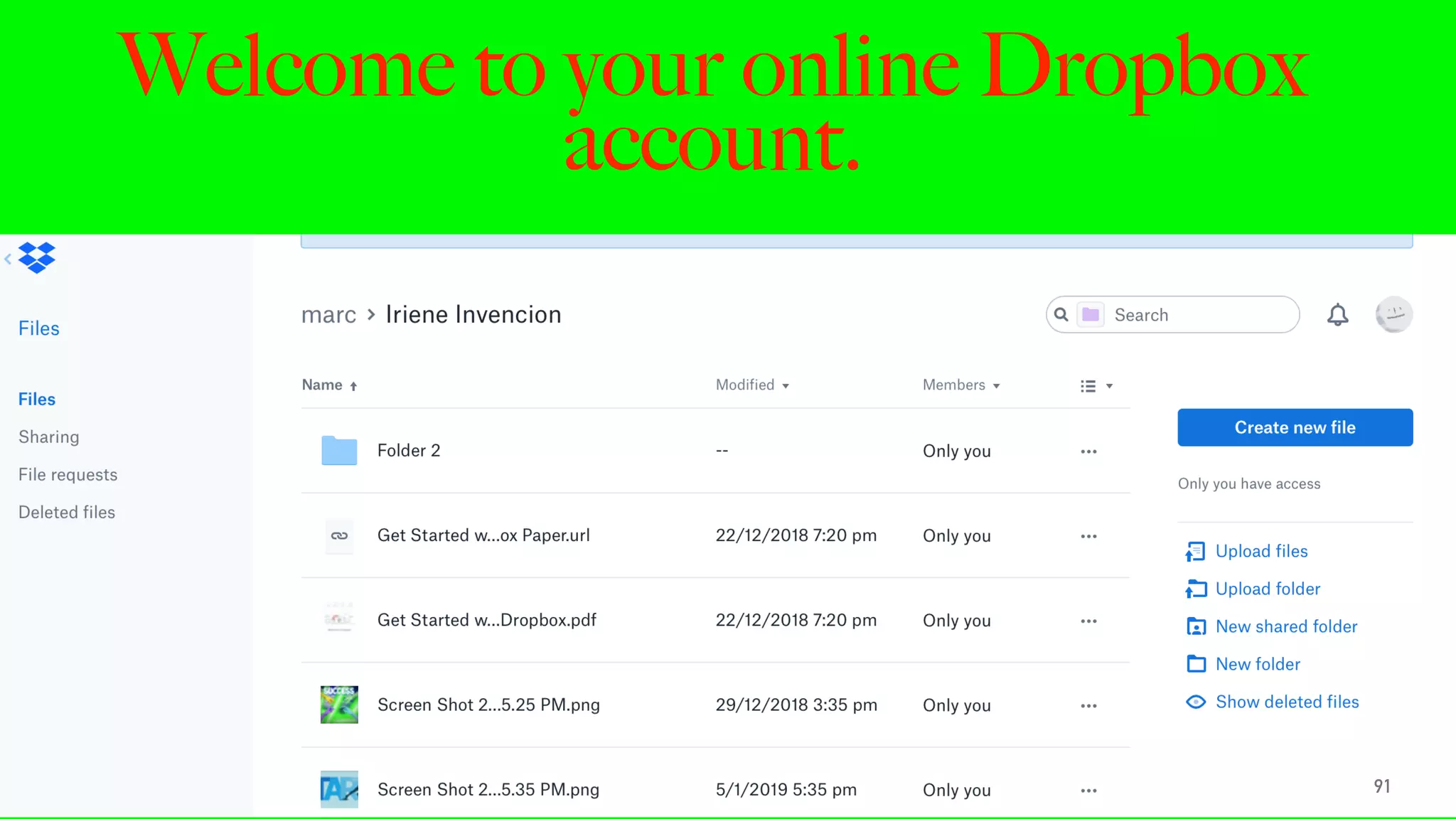This screenshot has width=1456, height=819.
Task: Click the New folder link
Action: tap(1258, 664)
